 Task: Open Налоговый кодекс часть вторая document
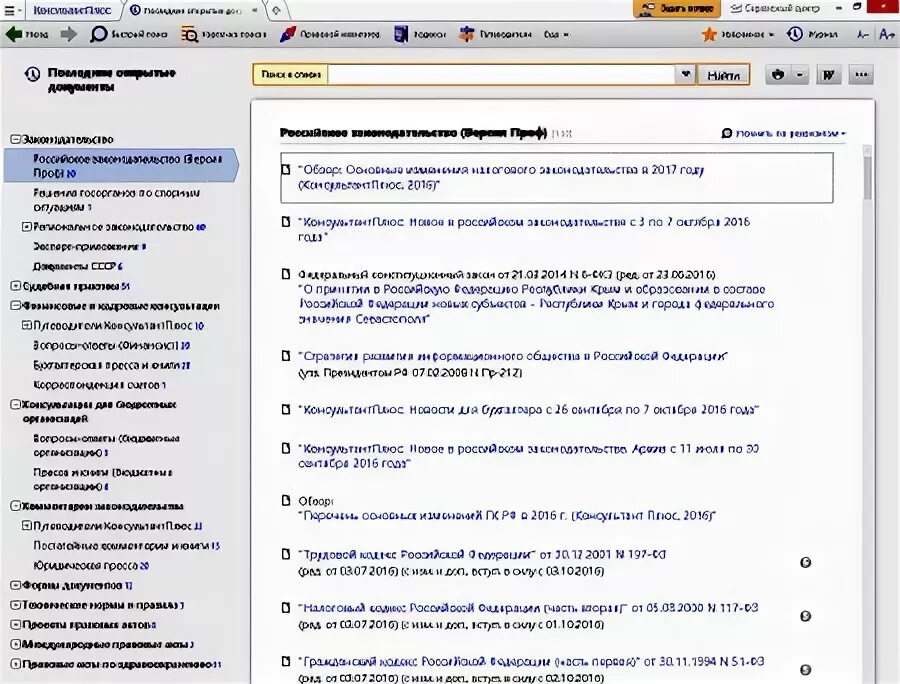click(528, 608)
